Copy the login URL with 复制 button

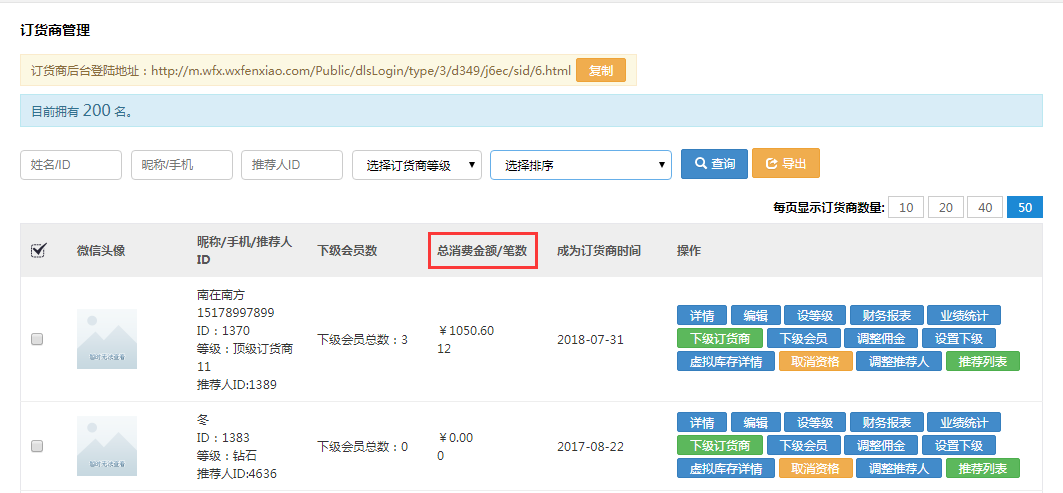coord(601,70)
